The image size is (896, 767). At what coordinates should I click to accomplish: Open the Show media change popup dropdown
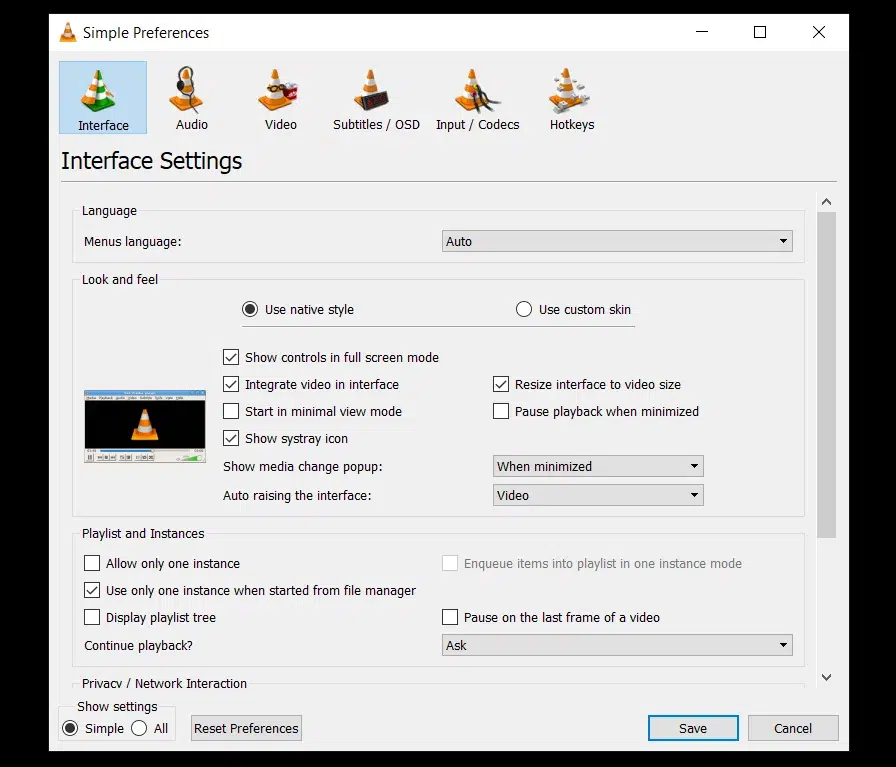click(x=598, y=466)
